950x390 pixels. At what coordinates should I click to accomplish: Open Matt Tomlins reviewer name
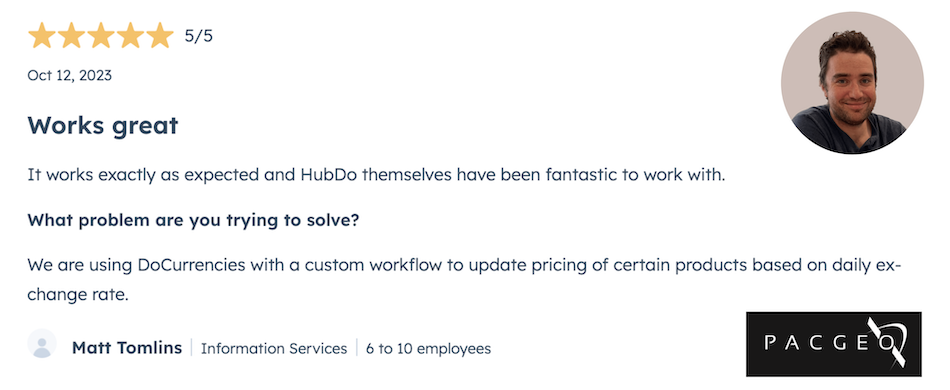pyautogui.click(x=127, y=348)
